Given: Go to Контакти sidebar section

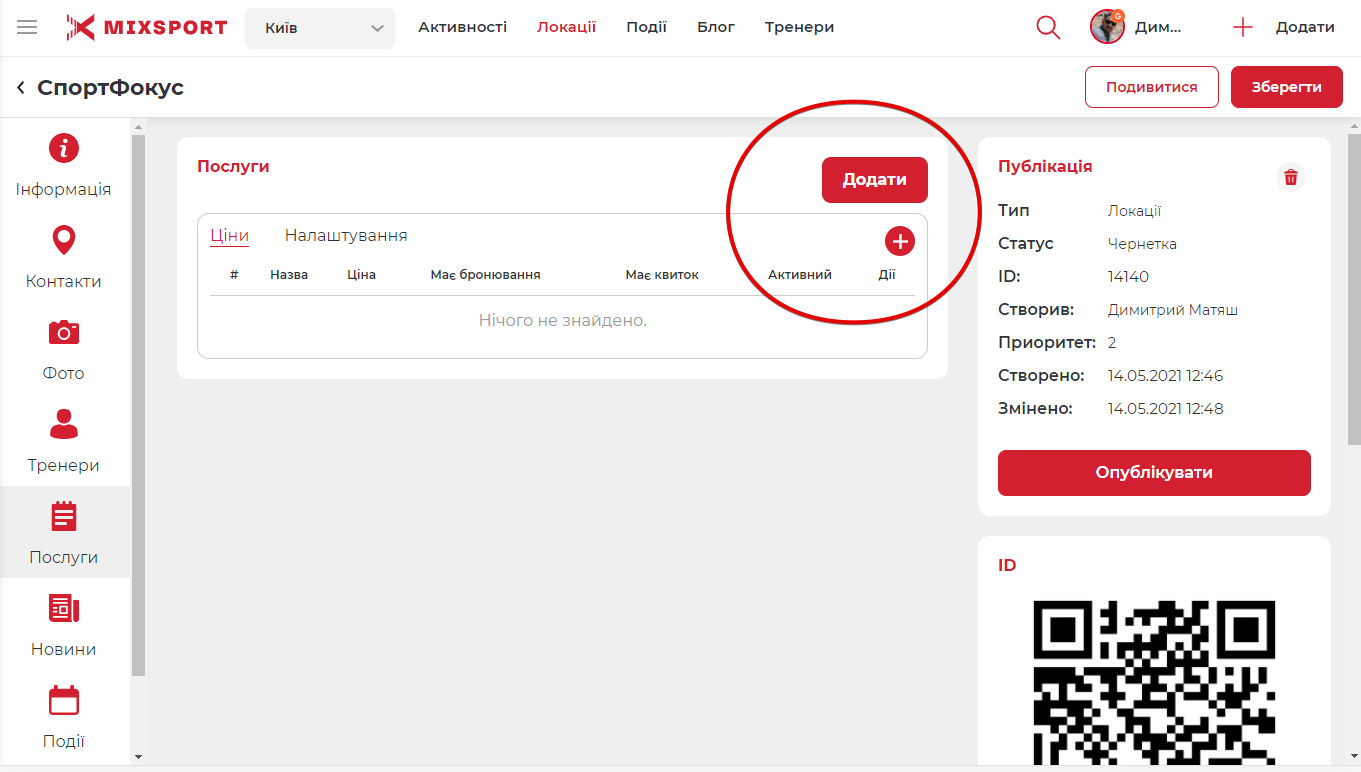Looking at the screenshot, I should [x=64, y=257].
